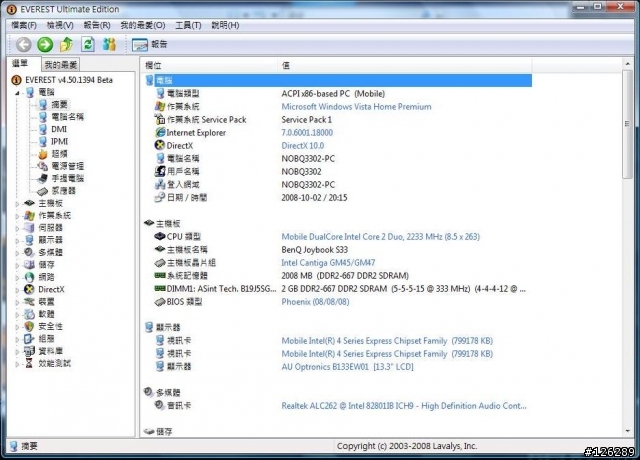Open the 檔案(F) menu
The image size is (640, 460).
click(x=24, y=25)
